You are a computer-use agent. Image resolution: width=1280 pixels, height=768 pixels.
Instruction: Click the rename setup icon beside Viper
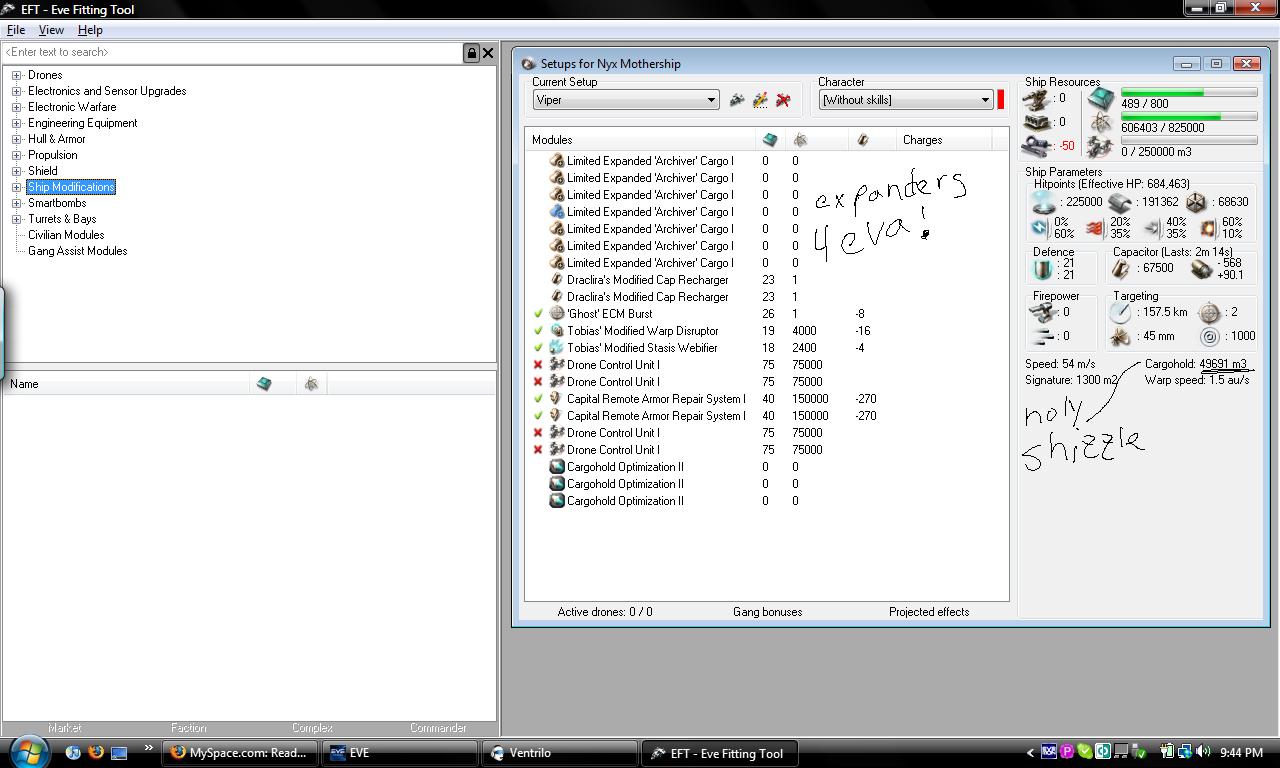(x=737, y=100)
